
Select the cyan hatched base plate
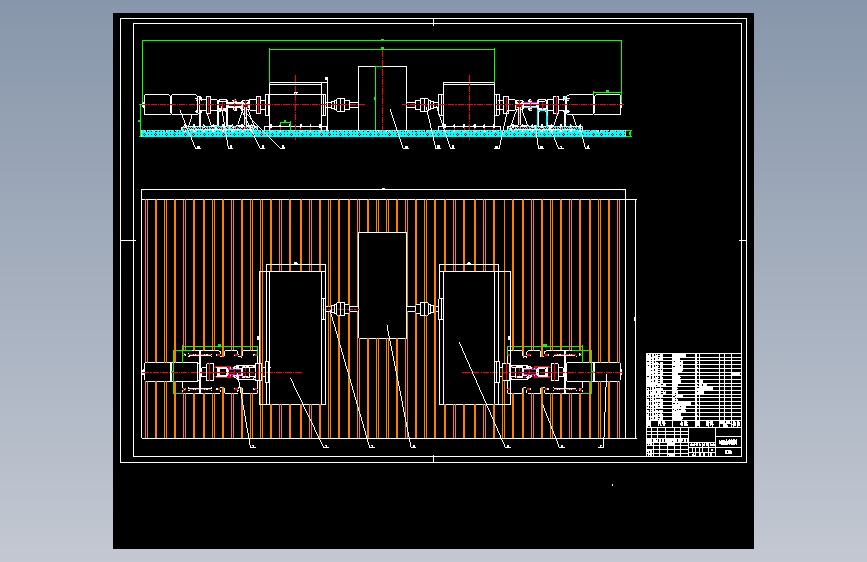click(x=386, y=133)
